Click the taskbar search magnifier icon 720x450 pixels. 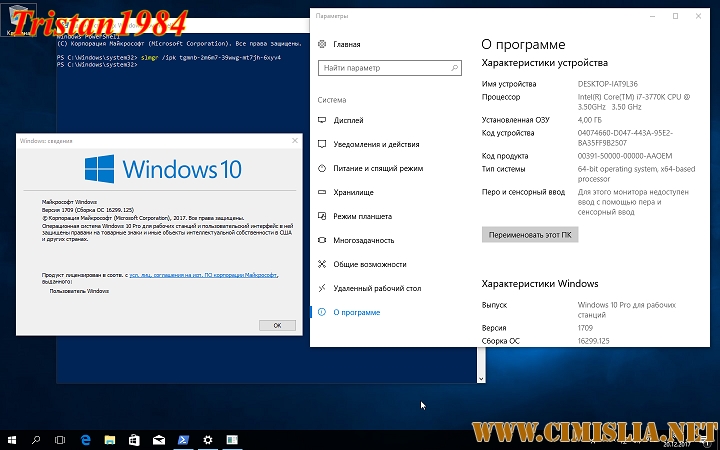pos(36,439)
